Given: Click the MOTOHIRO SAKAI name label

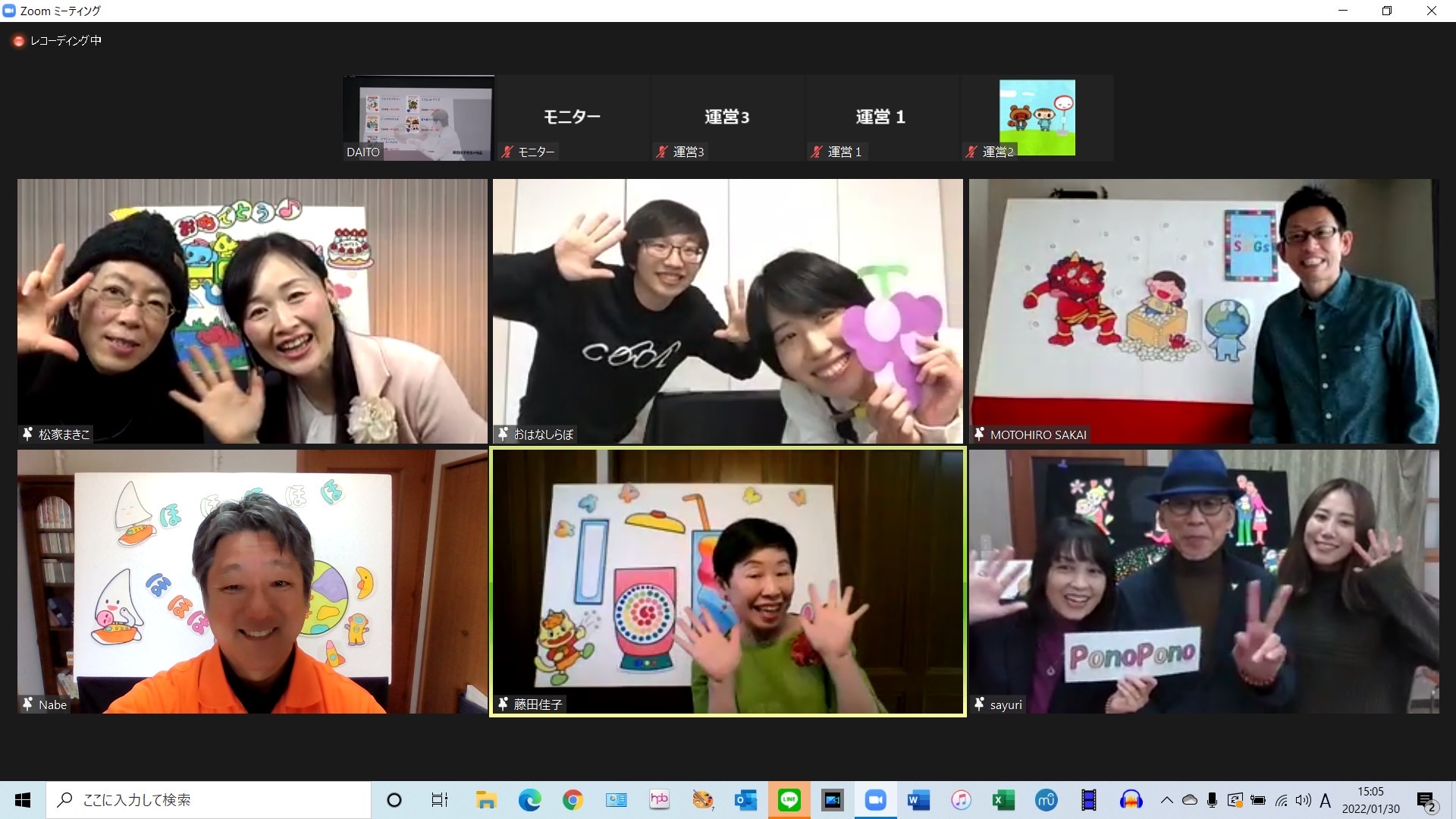Looking at the screenshot, I should click(1038, 435).
